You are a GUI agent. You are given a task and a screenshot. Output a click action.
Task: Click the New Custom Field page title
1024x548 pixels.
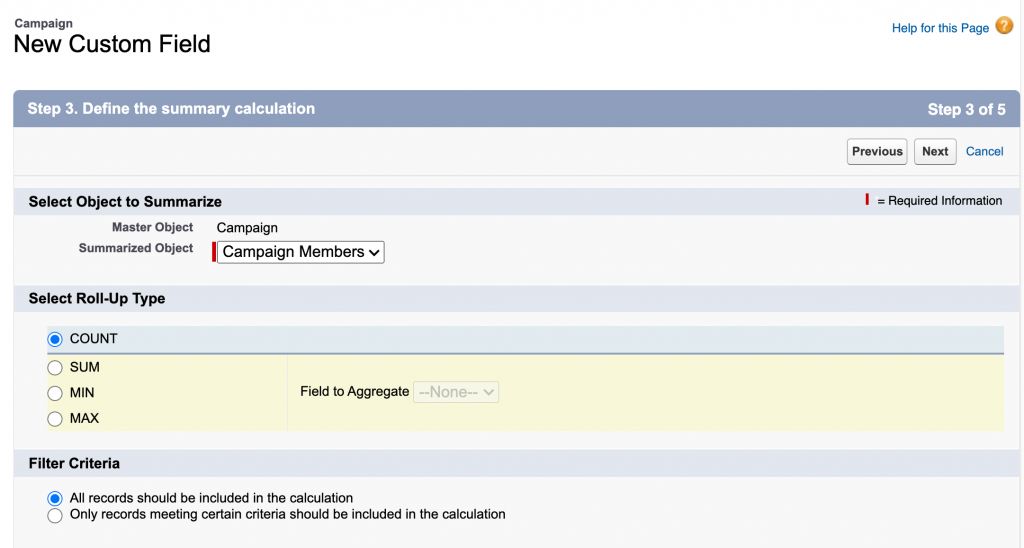pyautogui.click(x=112, y=44)
